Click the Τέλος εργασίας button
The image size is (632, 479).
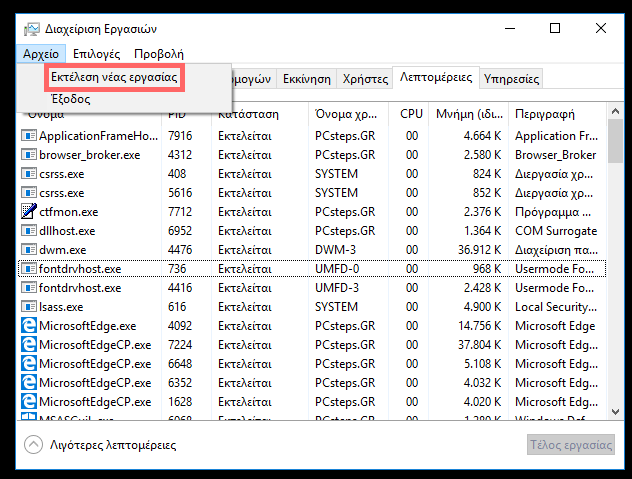571,445
